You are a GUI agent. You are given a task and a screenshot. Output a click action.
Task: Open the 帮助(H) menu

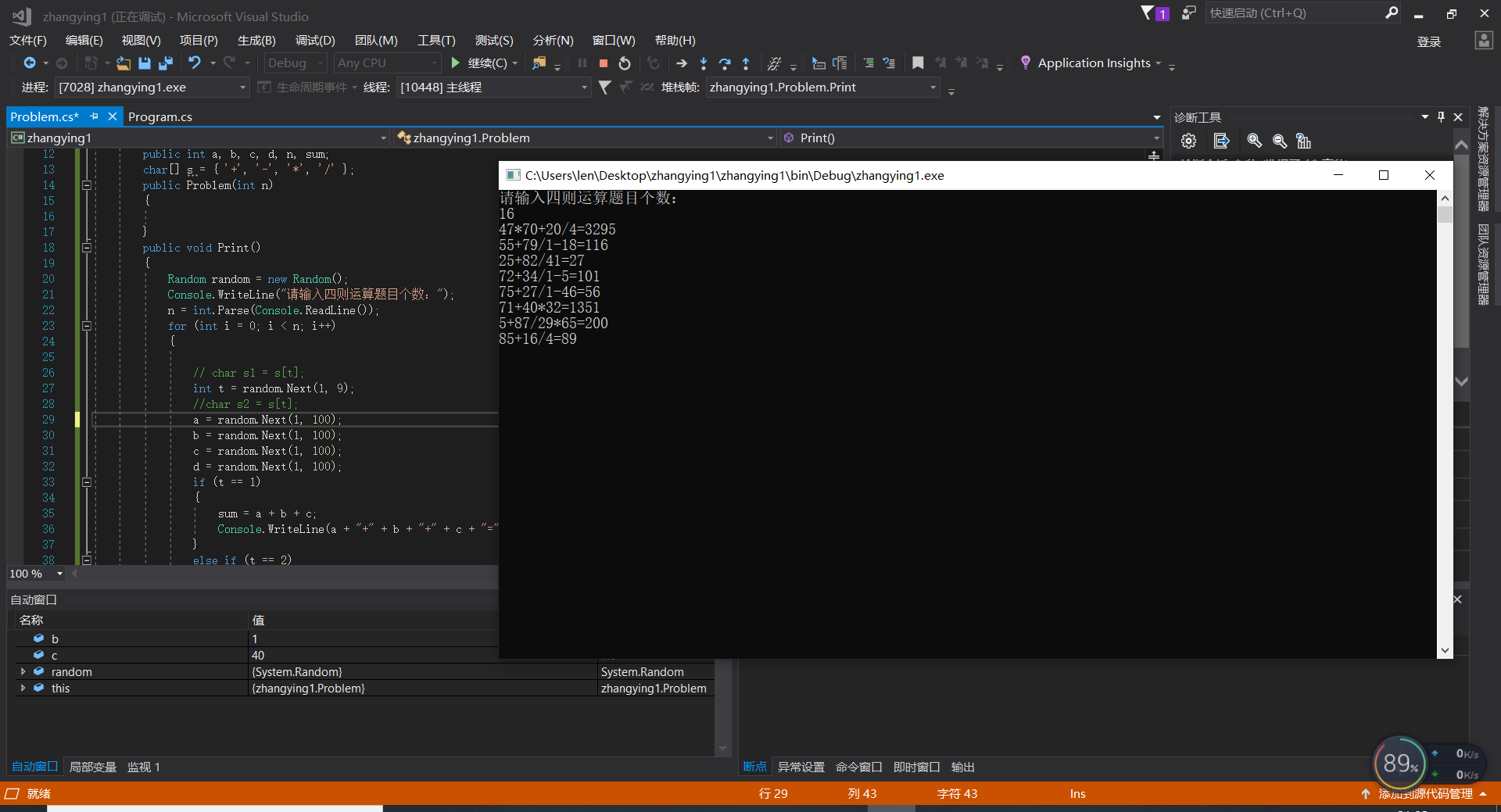click(x=675, y=41)
